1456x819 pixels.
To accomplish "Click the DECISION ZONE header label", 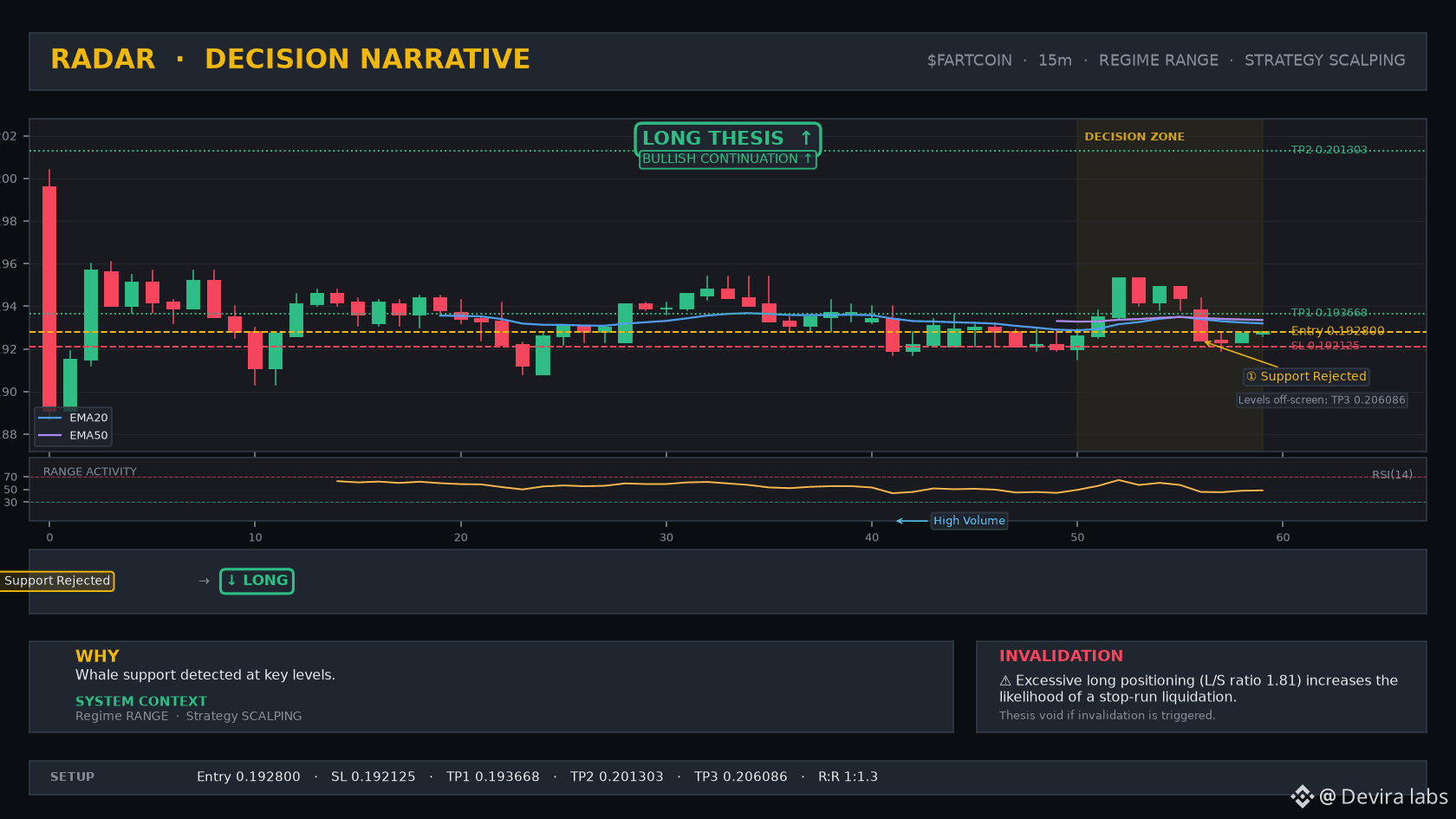I will click(1134, 137).
